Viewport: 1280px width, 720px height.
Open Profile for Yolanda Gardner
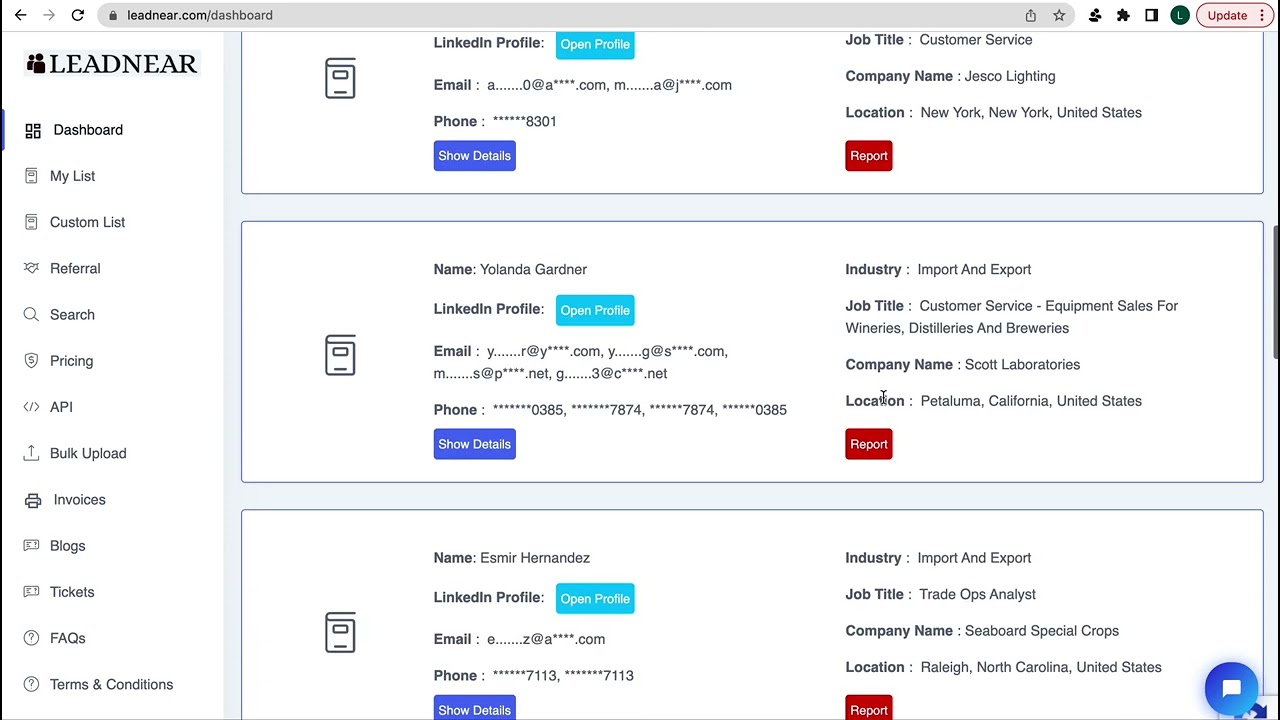(595, 310)
